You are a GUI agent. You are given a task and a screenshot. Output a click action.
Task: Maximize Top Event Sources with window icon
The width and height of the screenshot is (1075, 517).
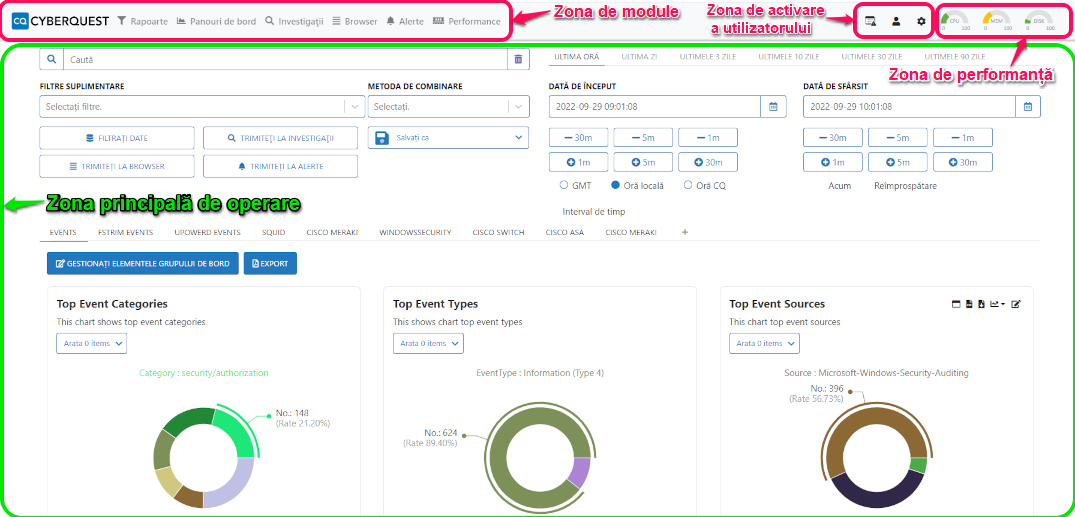pos(956,304)
